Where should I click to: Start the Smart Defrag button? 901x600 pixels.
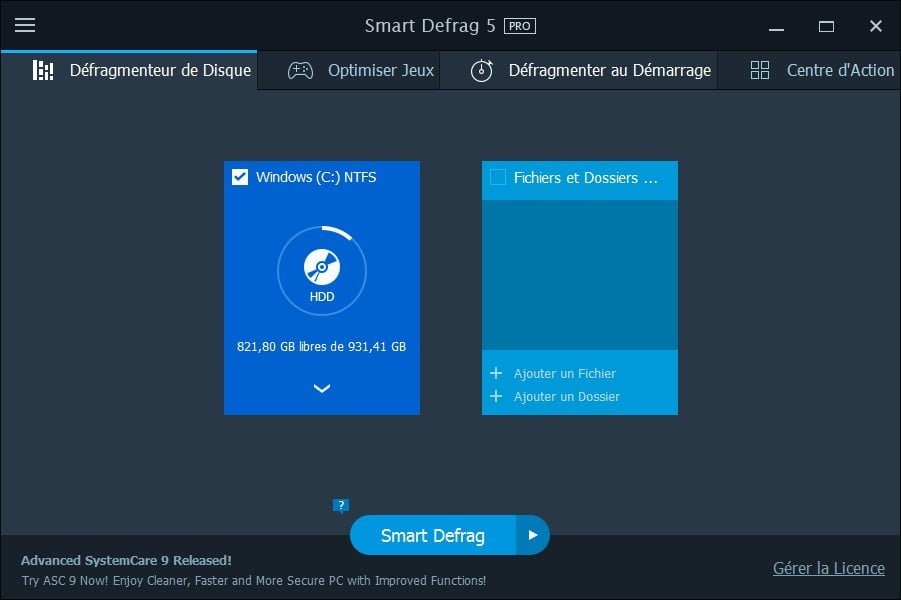point(433,535)
